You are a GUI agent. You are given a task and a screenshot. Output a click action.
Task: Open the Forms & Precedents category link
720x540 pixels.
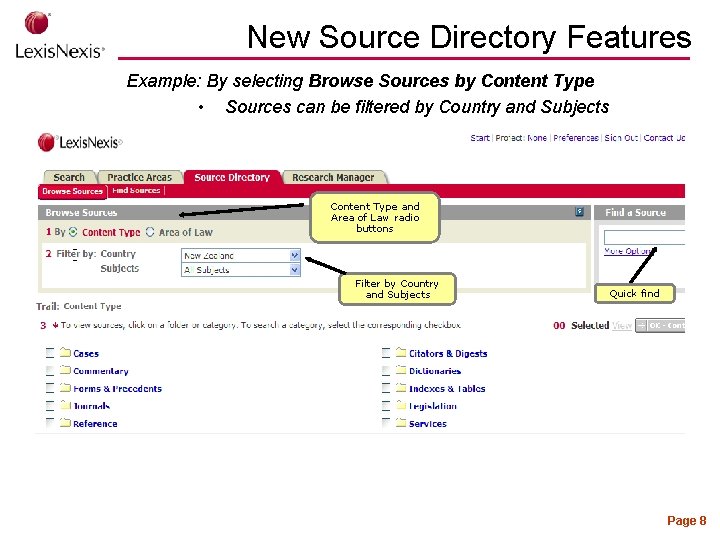click(118, 389)
